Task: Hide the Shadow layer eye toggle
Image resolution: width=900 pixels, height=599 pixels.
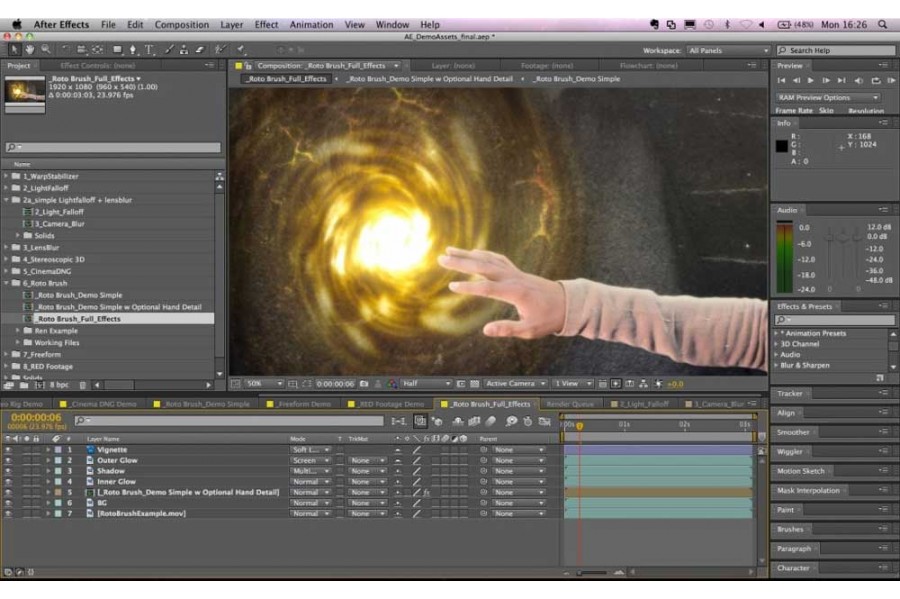Action: coord(8,471)
